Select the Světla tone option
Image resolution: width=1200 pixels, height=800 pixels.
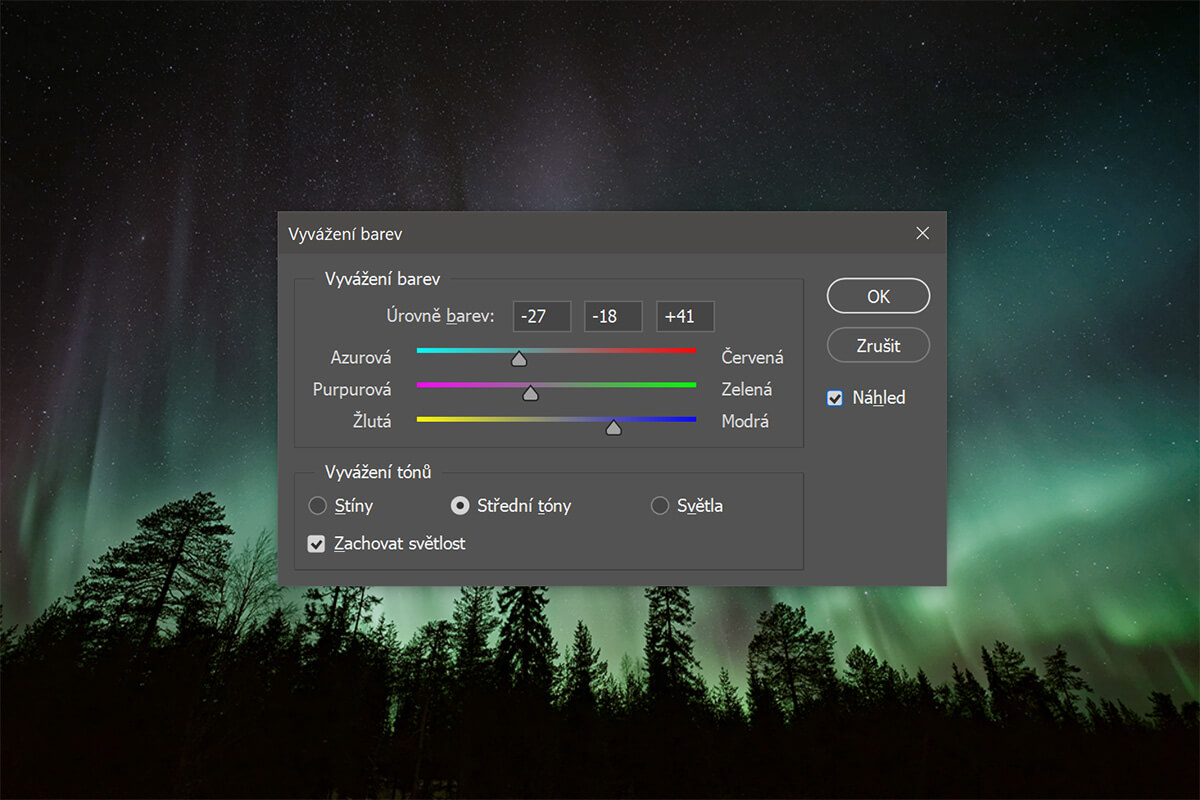coord(660,506)
